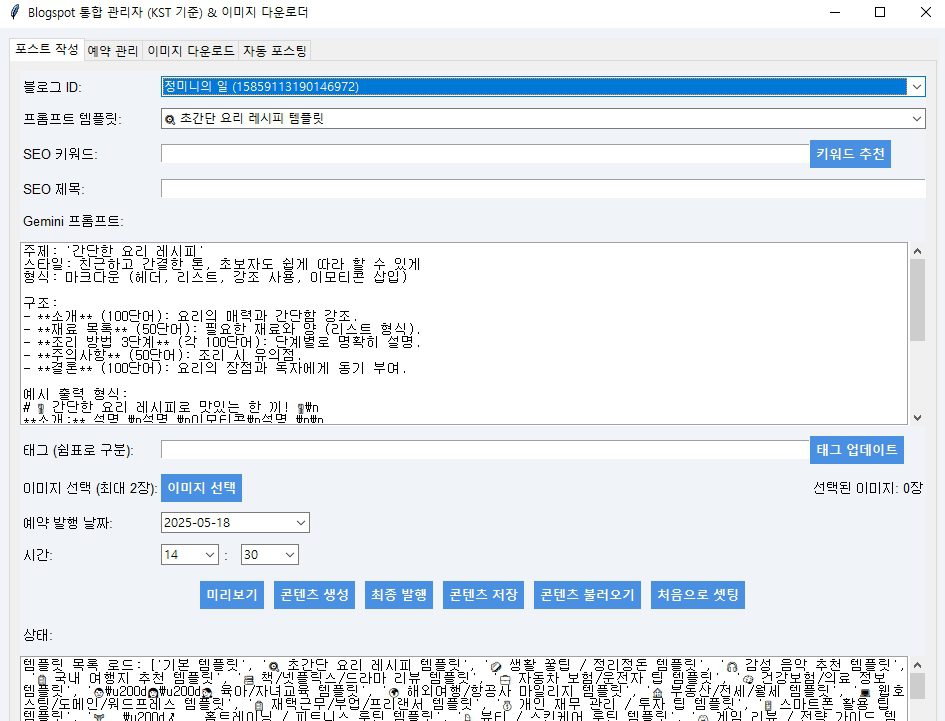Click the 태그 업데이트 button

(x=856, y=450)
